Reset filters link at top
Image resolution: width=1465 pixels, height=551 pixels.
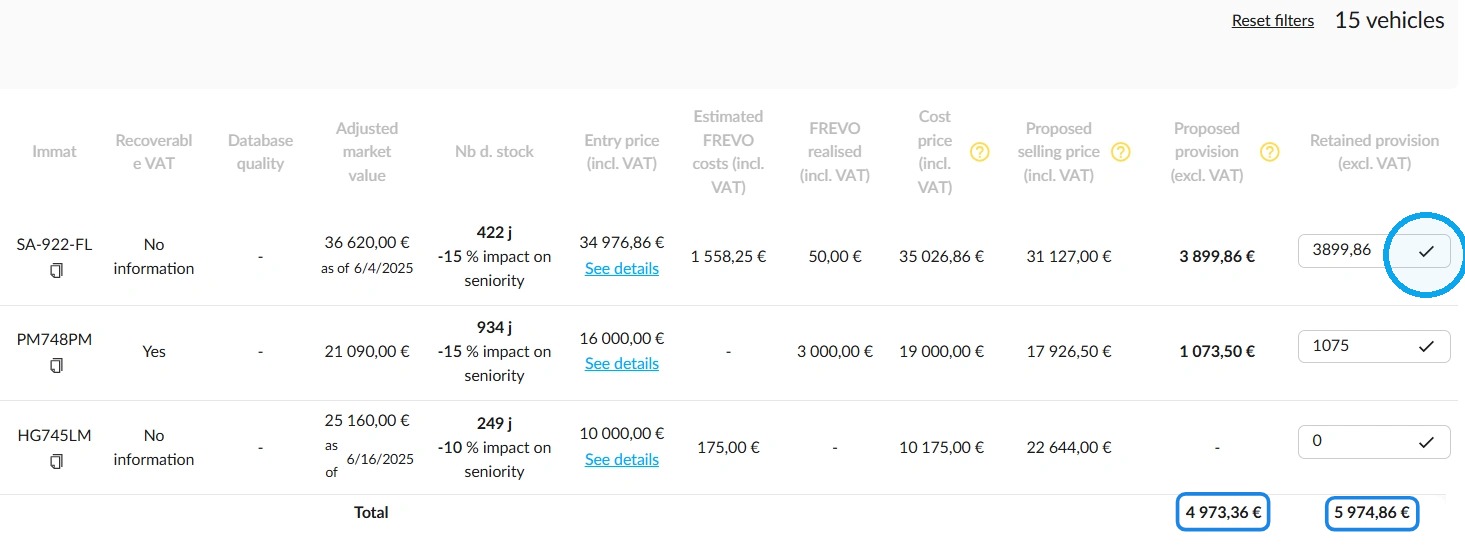coord(1273,20)
